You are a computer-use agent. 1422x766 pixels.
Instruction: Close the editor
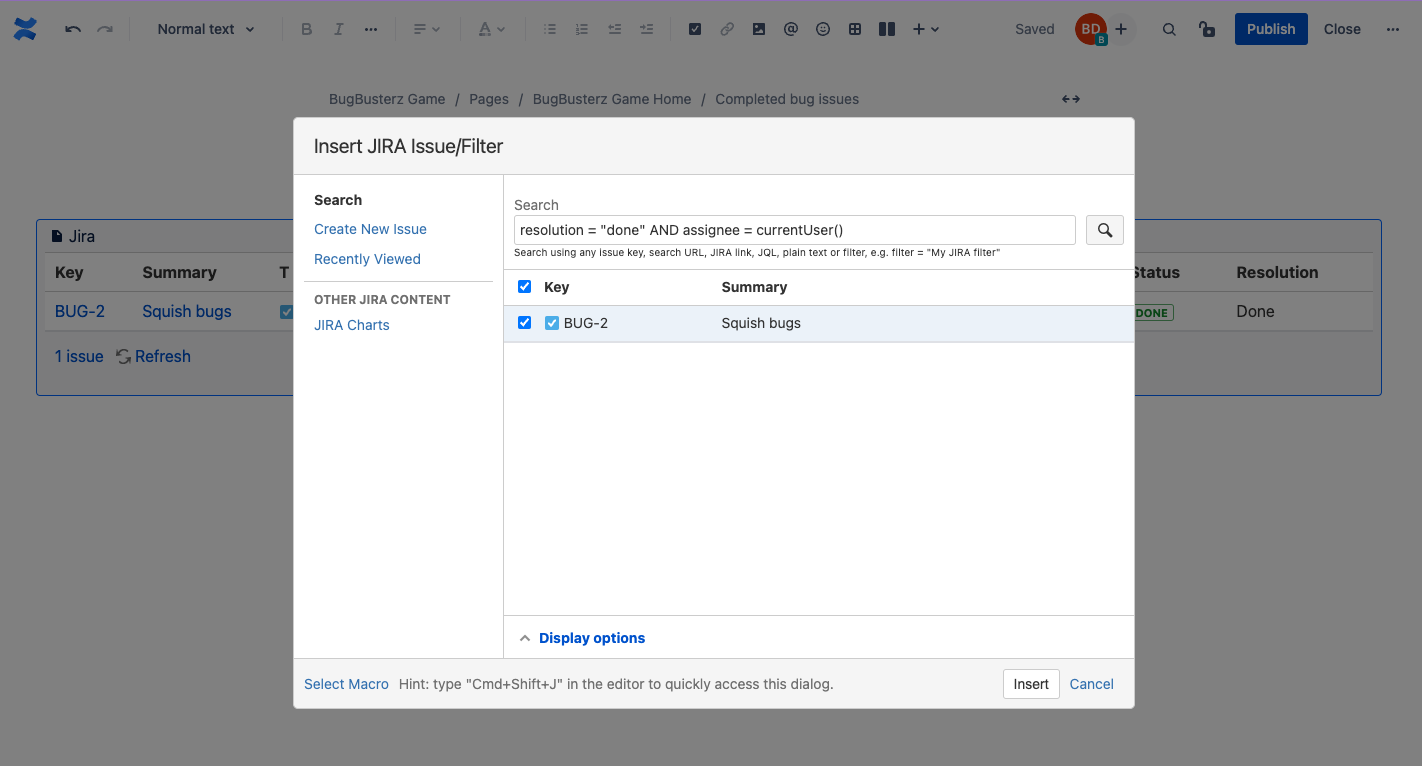pos(1342,29)
